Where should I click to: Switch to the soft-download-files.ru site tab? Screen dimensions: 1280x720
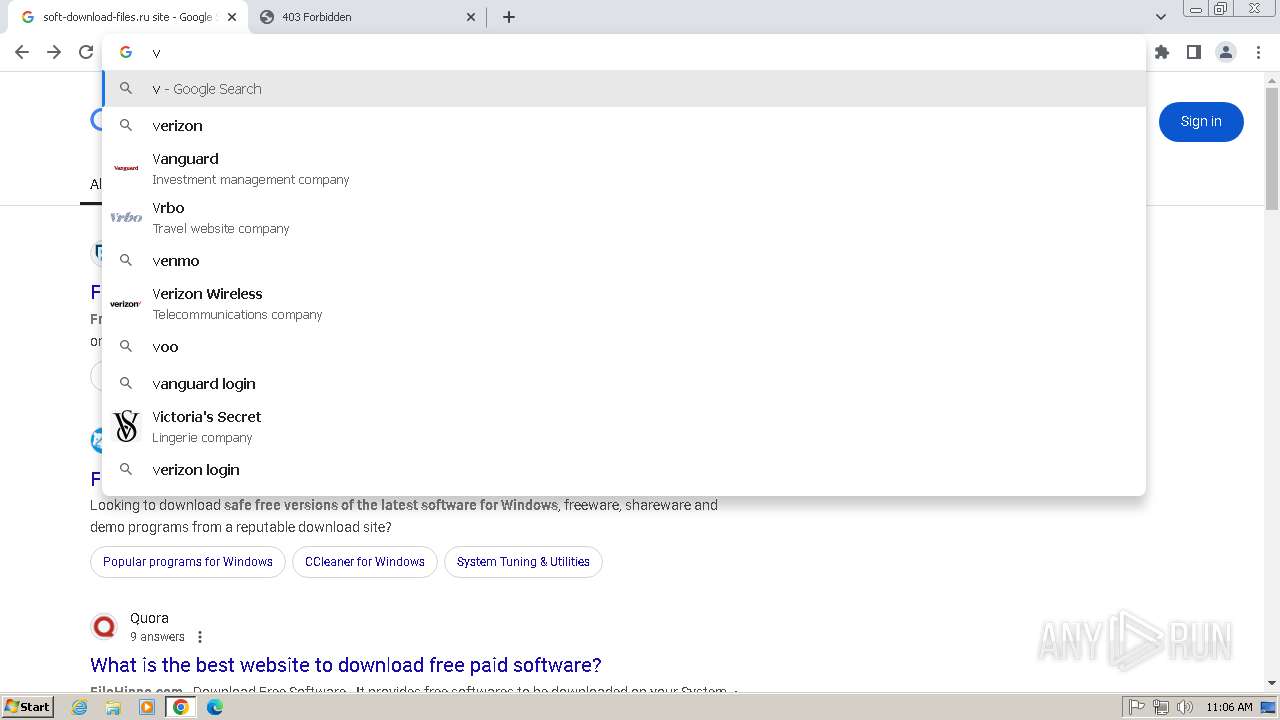click(x=126, y=17)
